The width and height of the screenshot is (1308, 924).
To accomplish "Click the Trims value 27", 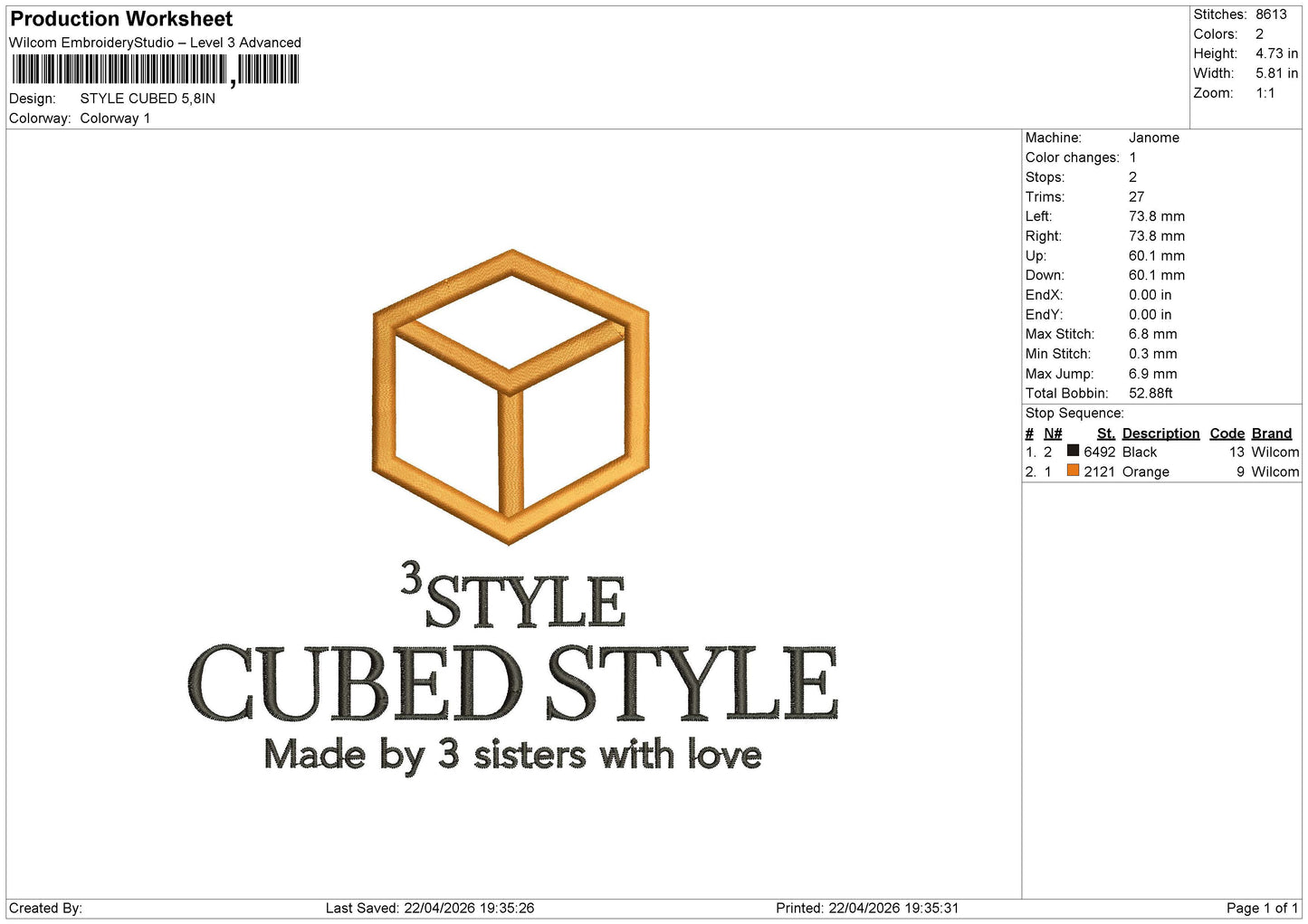I will pos(1136,196).
